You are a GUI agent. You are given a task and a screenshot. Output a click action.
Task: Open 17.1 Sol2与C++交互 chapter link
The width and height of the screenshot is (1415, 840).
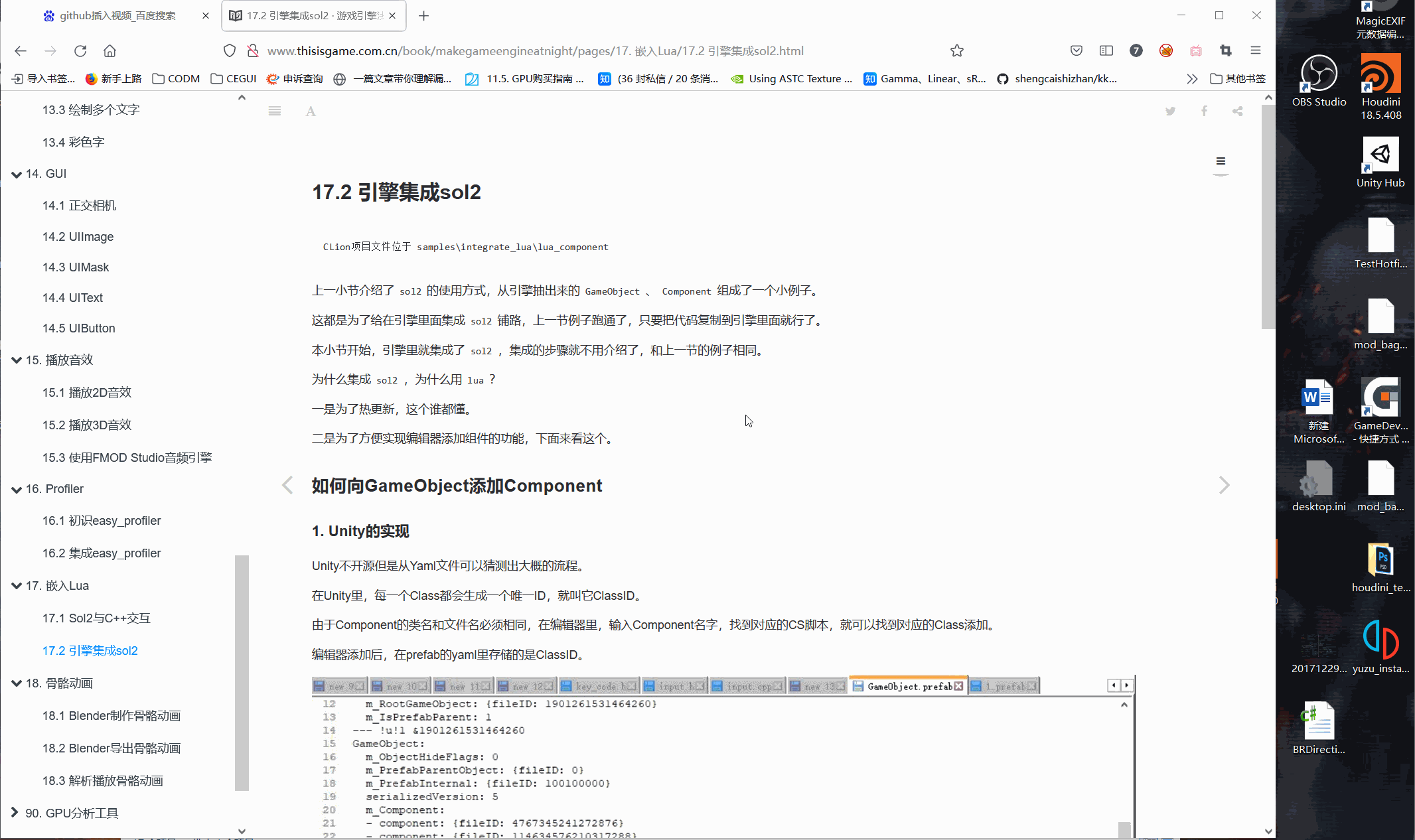coord(96,618)
